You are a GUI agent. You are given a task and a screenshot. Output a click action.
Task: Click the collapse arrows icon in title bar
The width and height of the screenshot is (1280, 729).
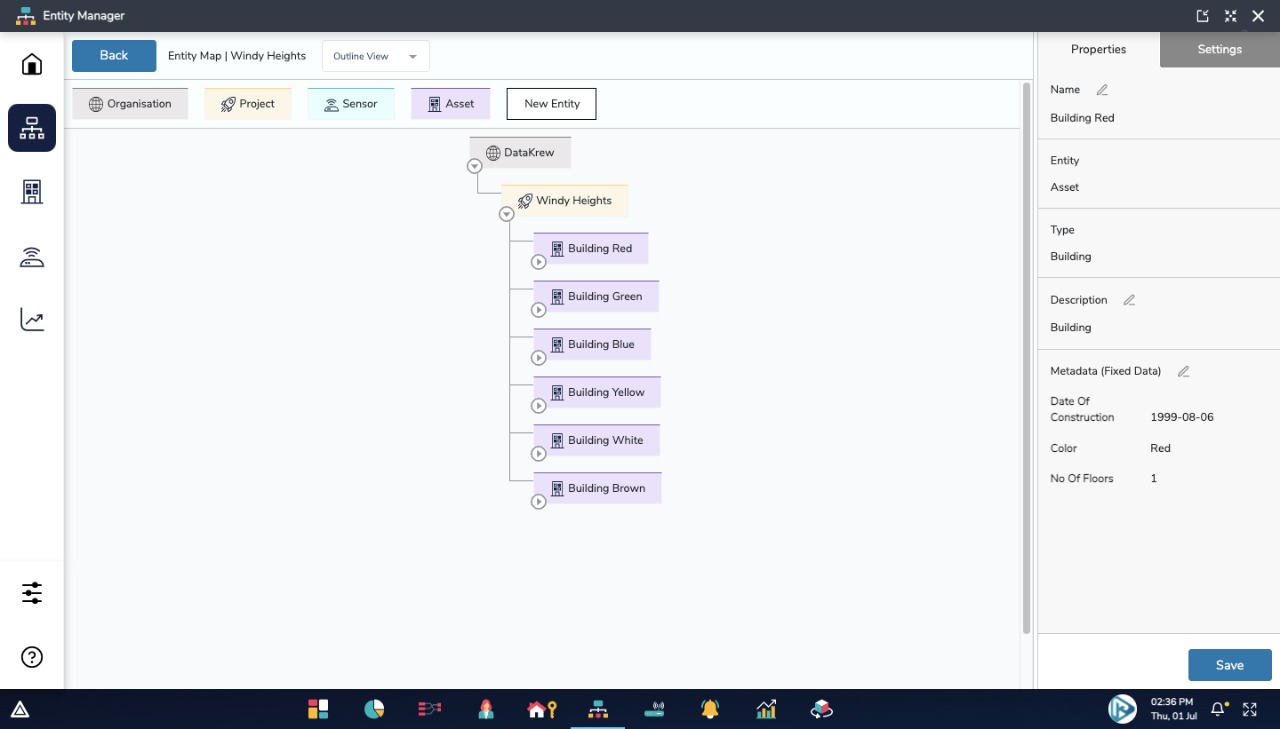click(x=1230, y=16)
